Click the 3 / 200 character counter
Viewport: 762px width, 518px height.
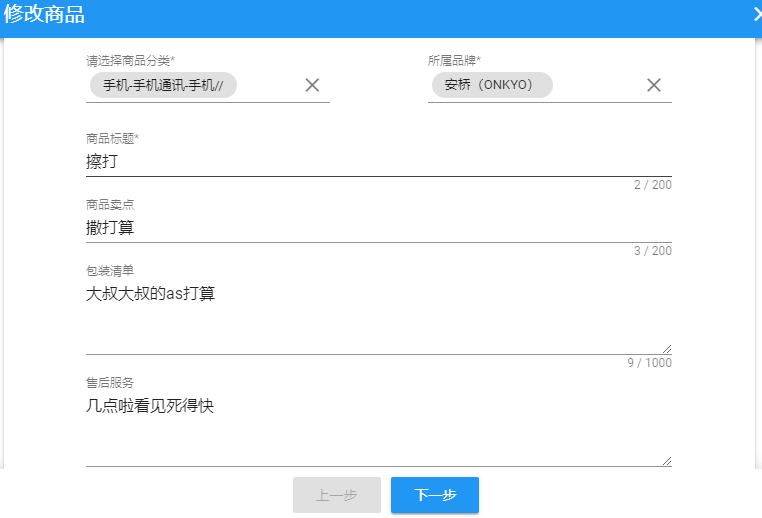(x=653, y=251)
